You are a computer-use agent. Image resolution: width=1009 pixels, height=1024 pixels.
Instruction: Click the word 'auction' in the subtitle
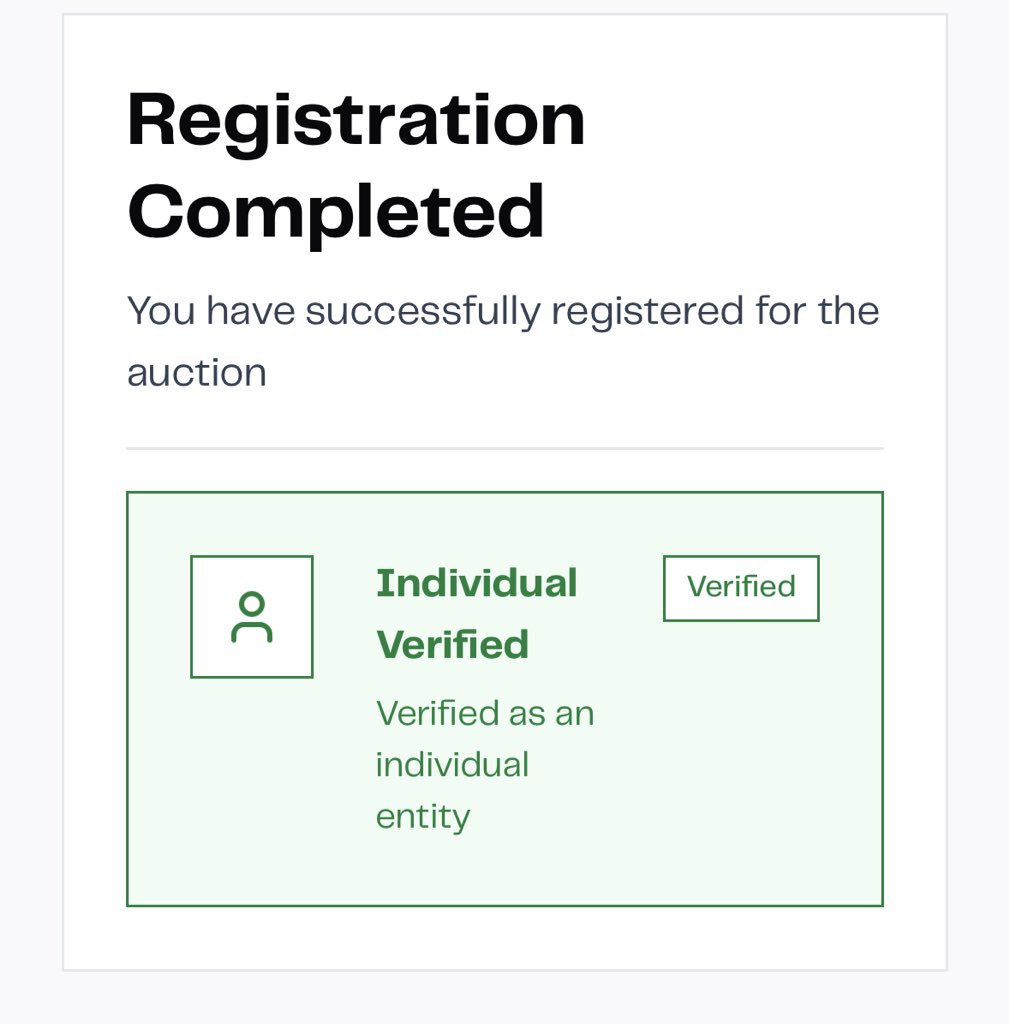(x=196, y=373)
